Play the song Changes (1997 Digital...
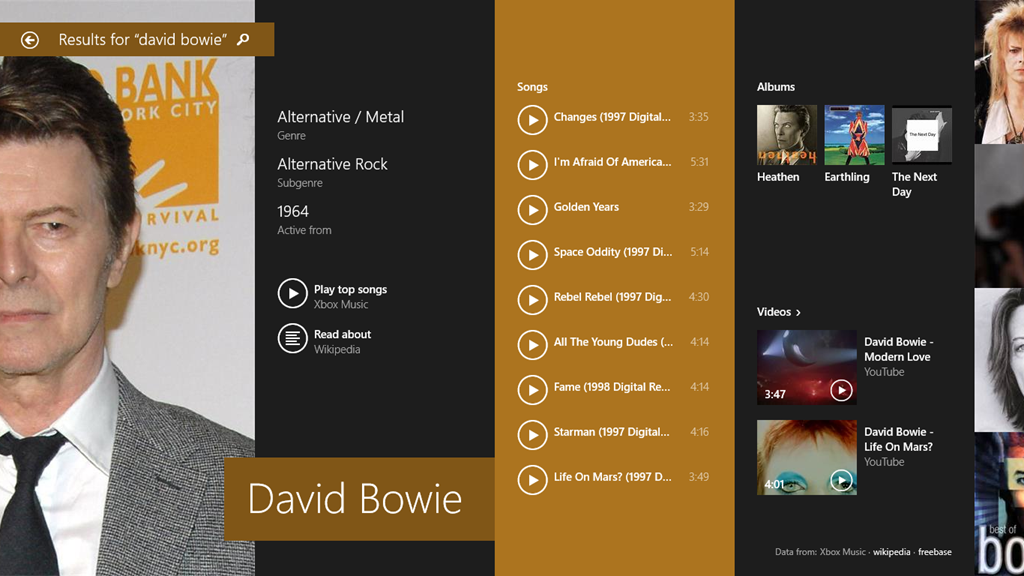This screenshot has width=1024, height=576. [x=532, y=120]
